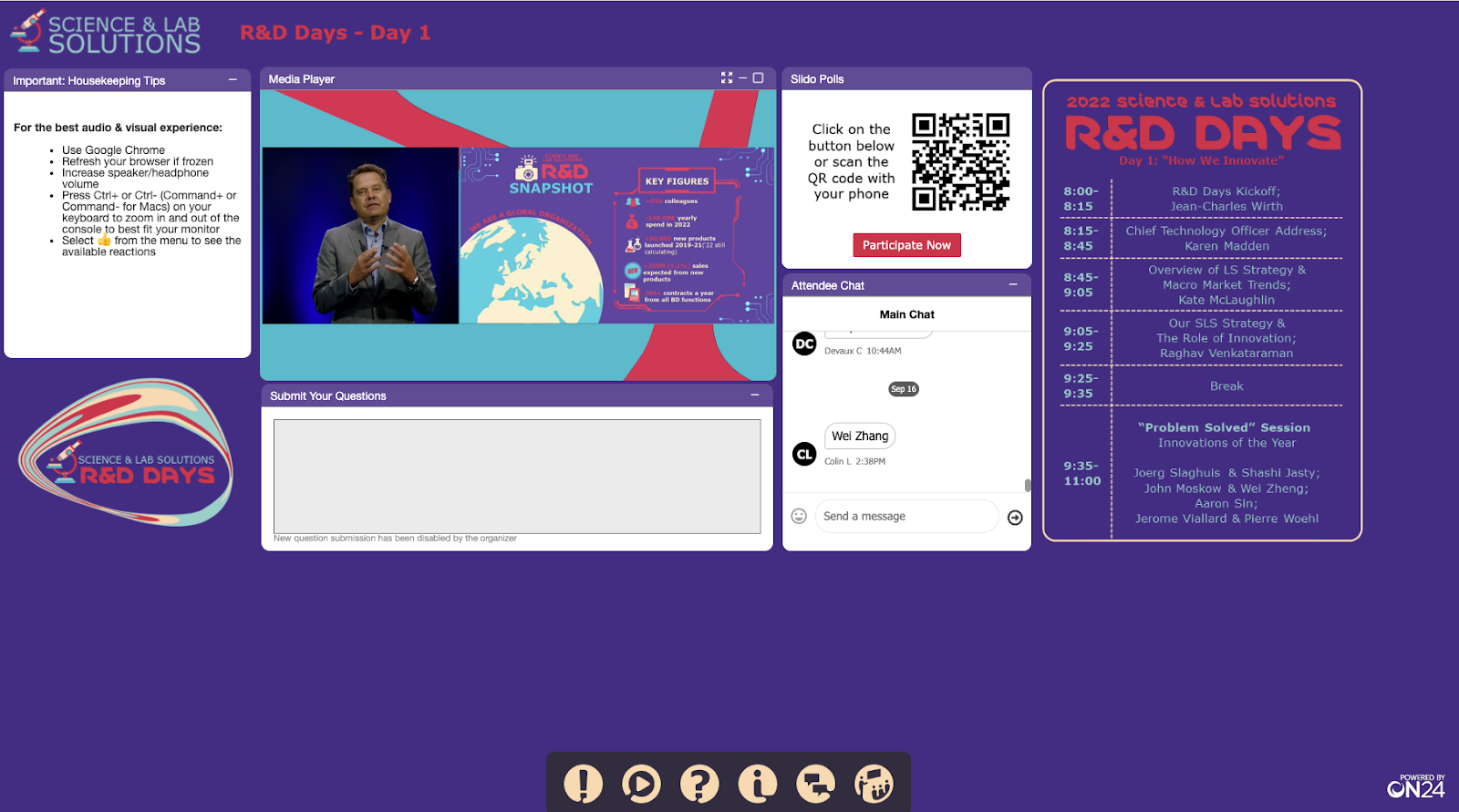Open the presenter audience dock icon
This screenshot has height=812, width=1459.
click(874, 784)
